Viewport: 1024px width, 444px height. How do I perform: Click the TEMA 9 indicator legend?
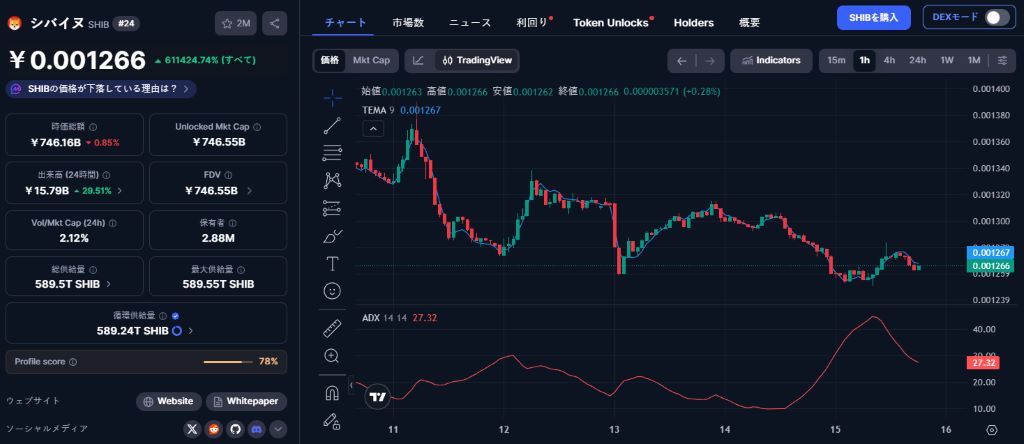[378, 110]
